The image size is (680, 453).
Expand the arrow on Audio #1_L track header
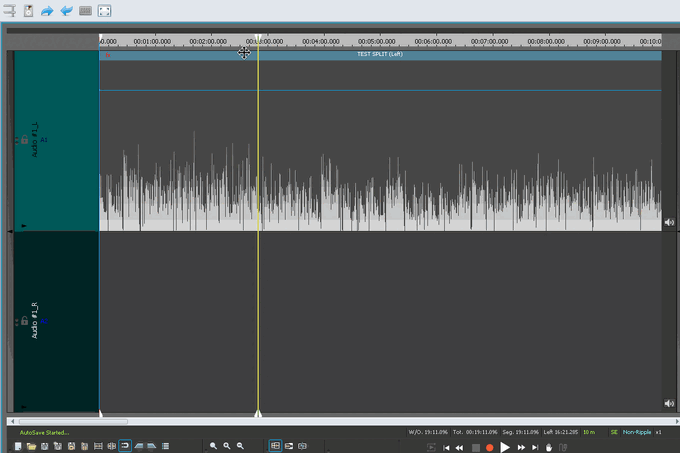(x=24, y=226)
